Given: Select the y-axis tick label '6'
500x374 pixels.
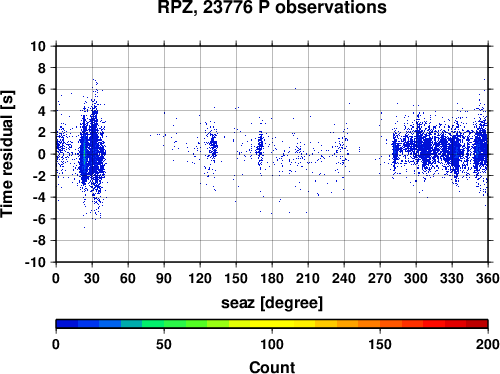Looking at the screenshot, I should [42, 89].
